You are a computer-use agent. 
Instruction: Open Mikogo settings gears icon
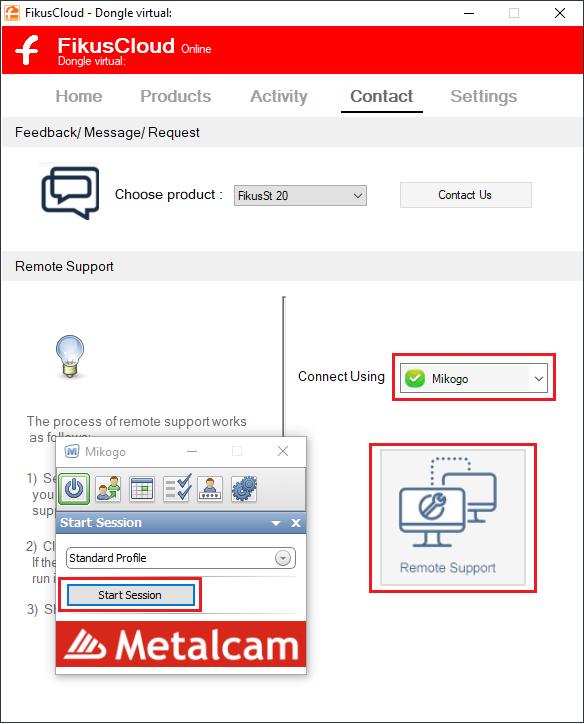tap(244, 489)
